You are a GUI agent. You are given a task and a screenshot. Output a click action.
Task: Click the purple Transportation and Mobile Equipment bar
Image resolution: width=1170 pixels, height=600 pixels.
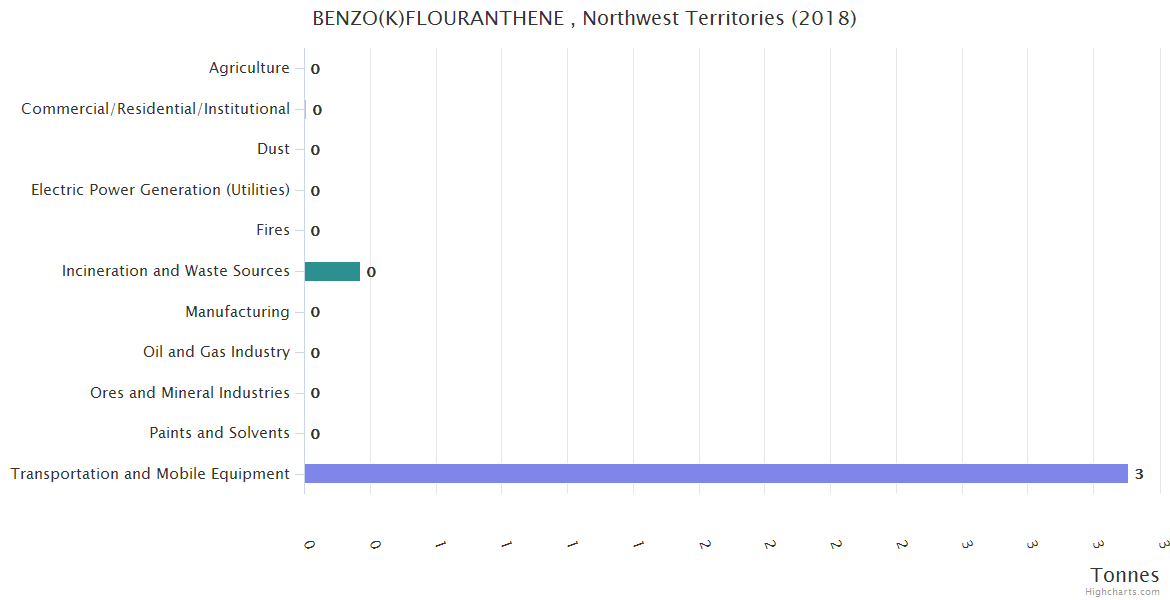(x=715, y=473)
